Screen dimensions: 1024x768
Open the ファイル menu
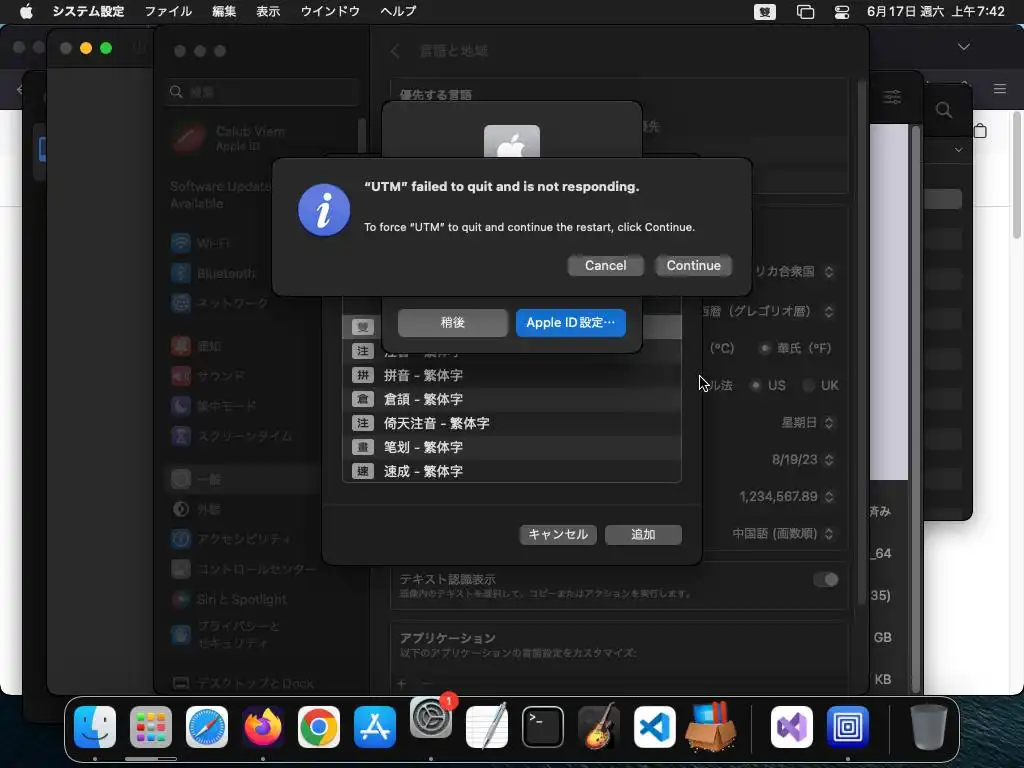pyautogui.click(x=168, y=11)
